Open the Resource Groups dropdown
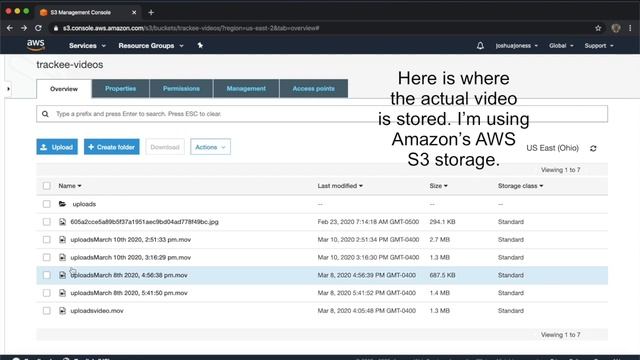 [151, 46]
